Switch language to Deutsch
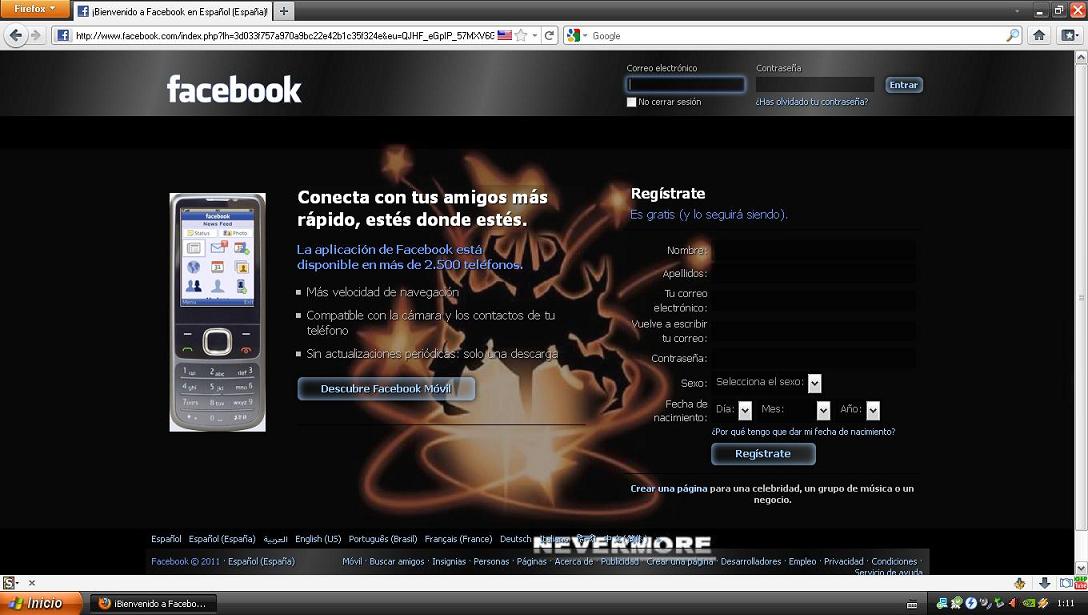 516,539
